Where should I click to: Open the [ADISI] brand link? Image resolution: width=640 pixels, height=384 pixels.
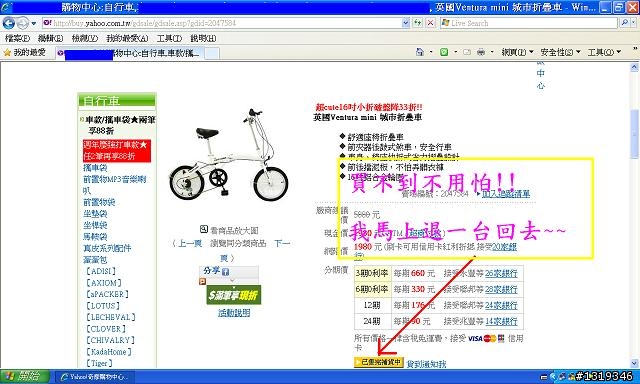(101, 271)
